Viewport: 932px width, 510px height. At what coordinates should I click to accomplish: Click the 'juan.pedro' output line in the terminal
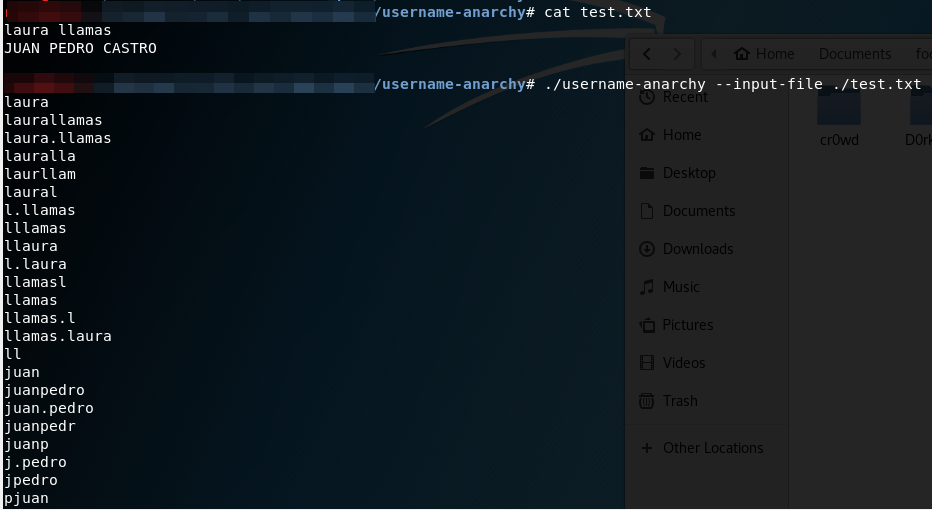(49, 408)
